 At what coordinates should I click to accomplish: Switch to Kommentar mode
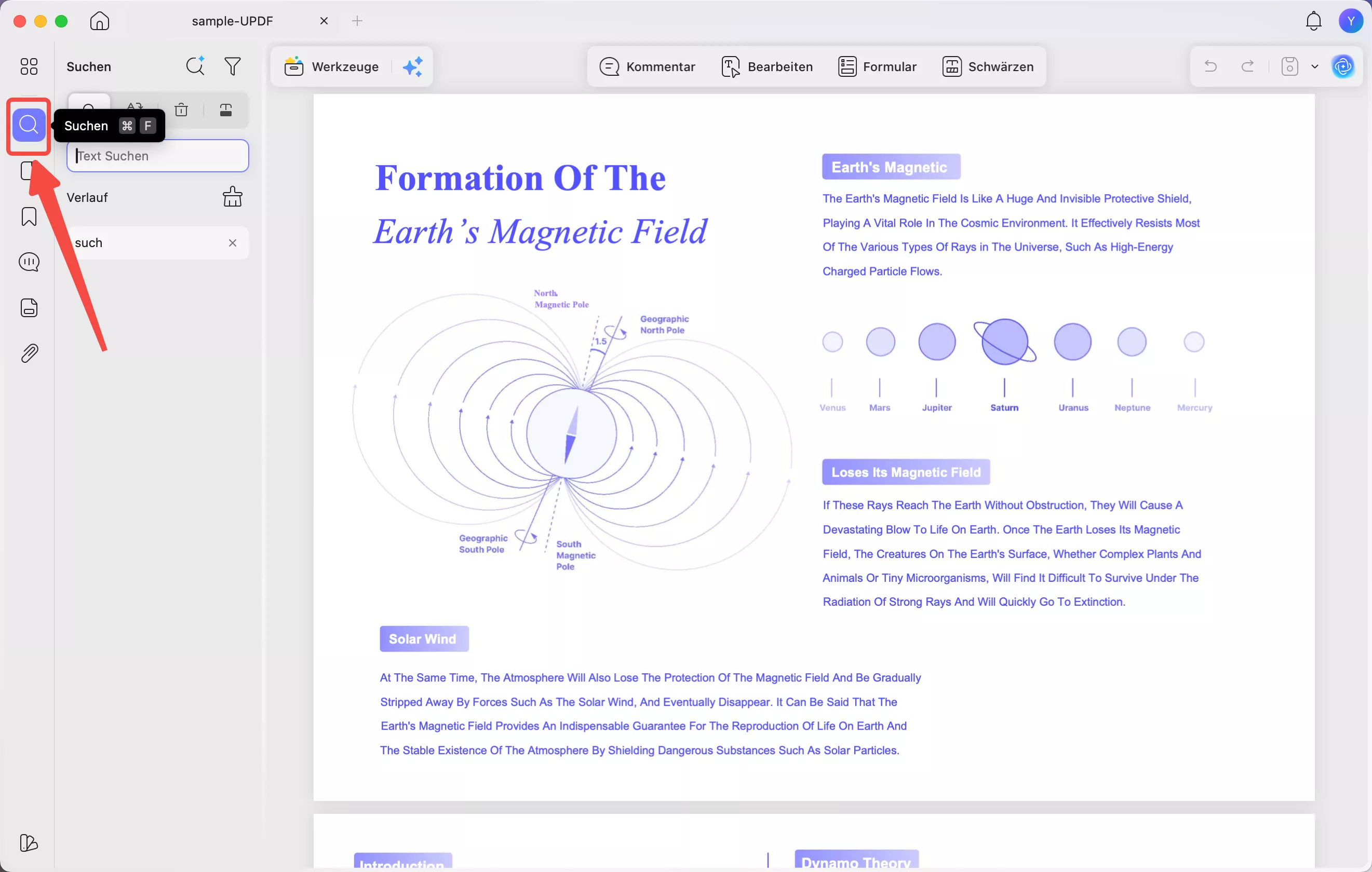click(647, 66)
